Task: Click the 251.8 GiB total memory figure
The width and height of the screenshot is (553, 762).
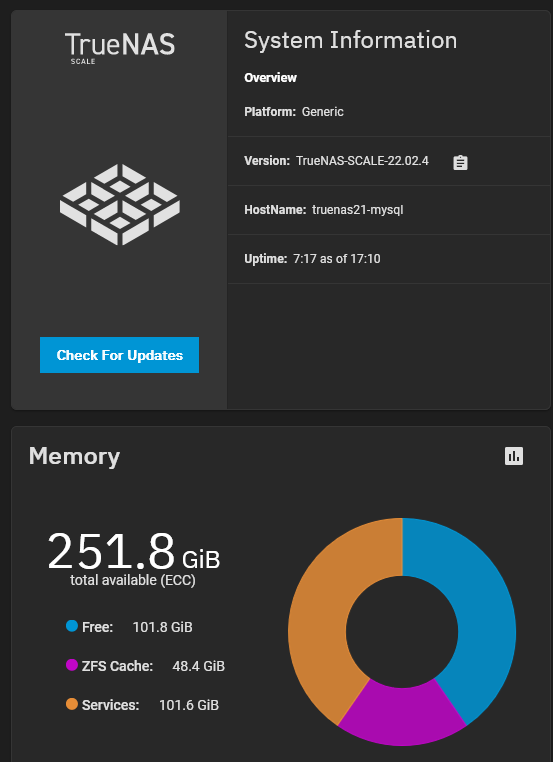Action: [134, 552]
